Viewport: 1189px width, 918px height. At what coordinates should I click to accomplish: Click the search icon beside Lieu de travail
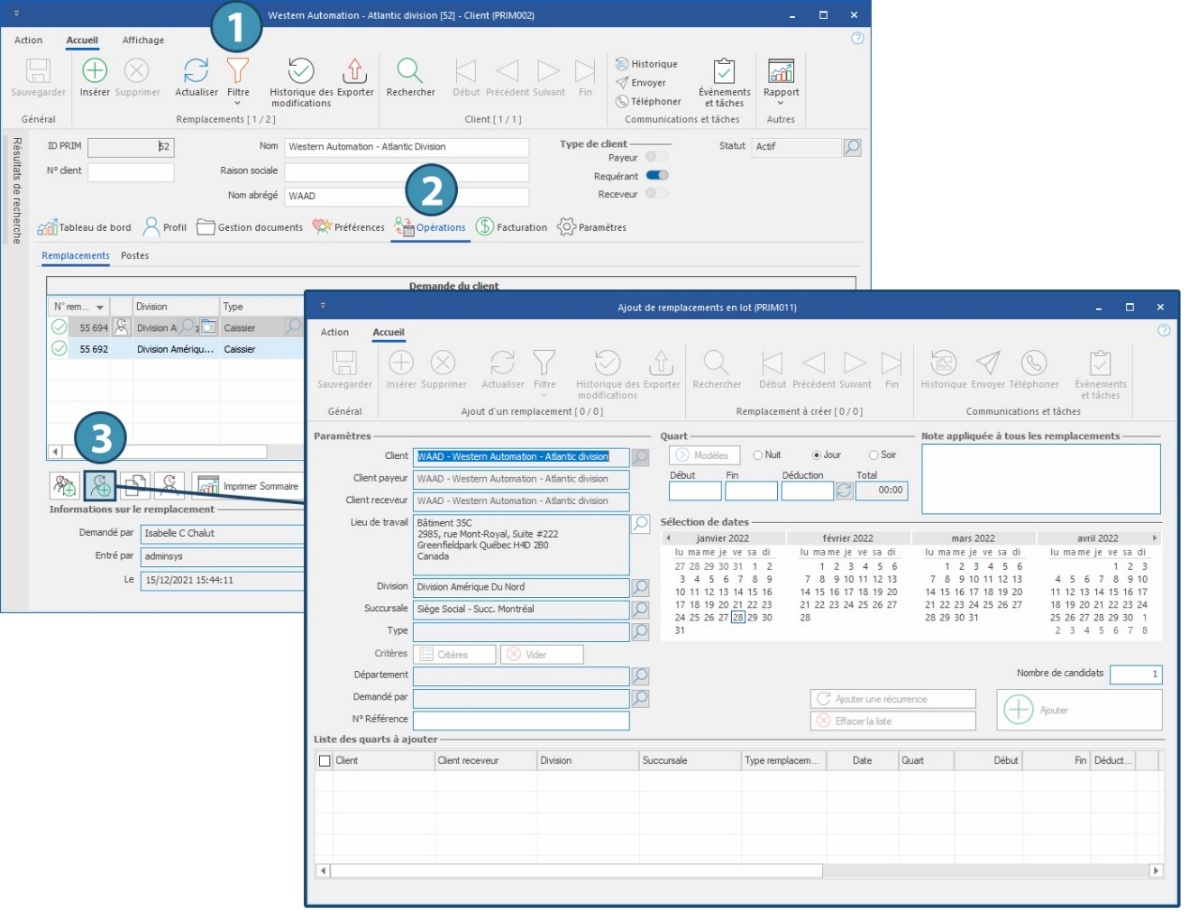click(x=641, y=523)
